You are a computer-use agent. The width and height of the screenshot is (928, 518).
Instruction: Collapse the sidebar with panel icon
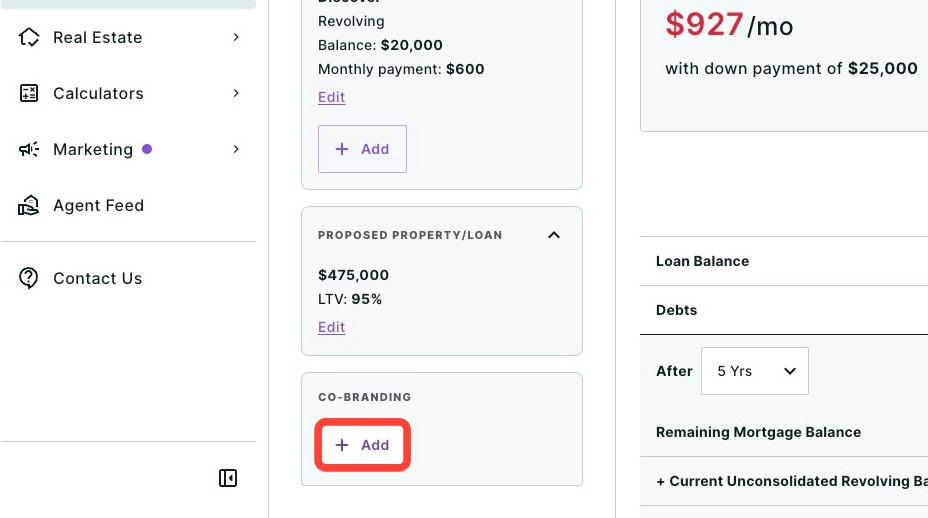228,478
